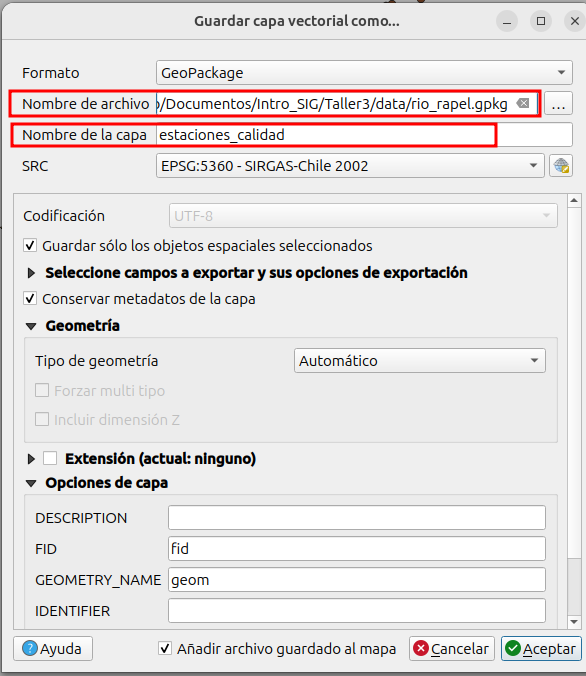Collapse the Geometría section
586x676 pixels.
31,326
